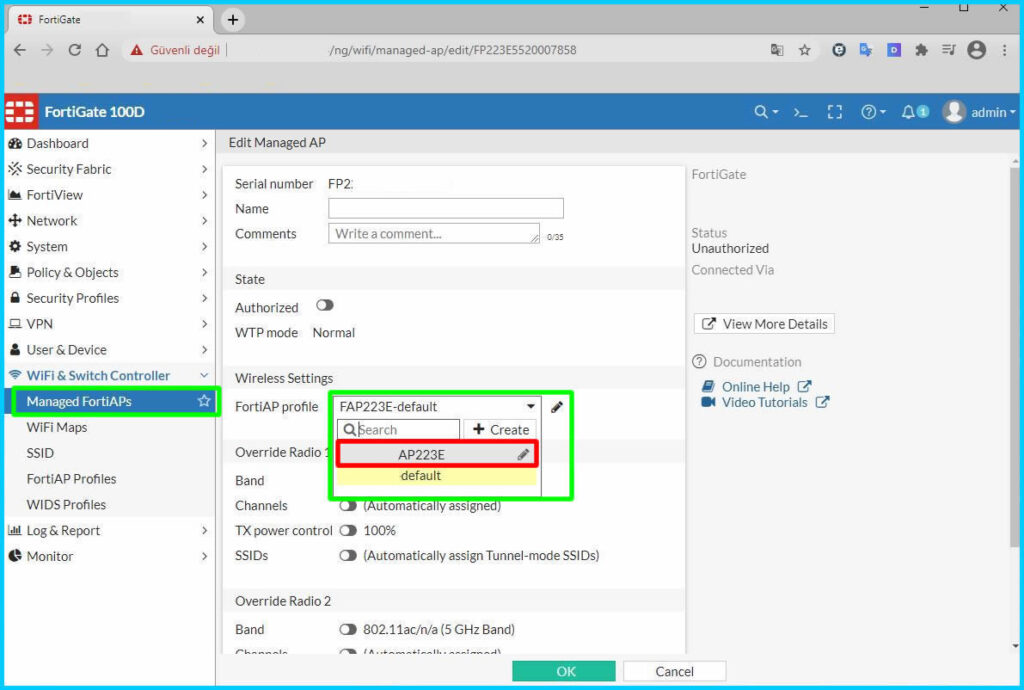Click the Video Tutorials external-link icon

(823, 402)
